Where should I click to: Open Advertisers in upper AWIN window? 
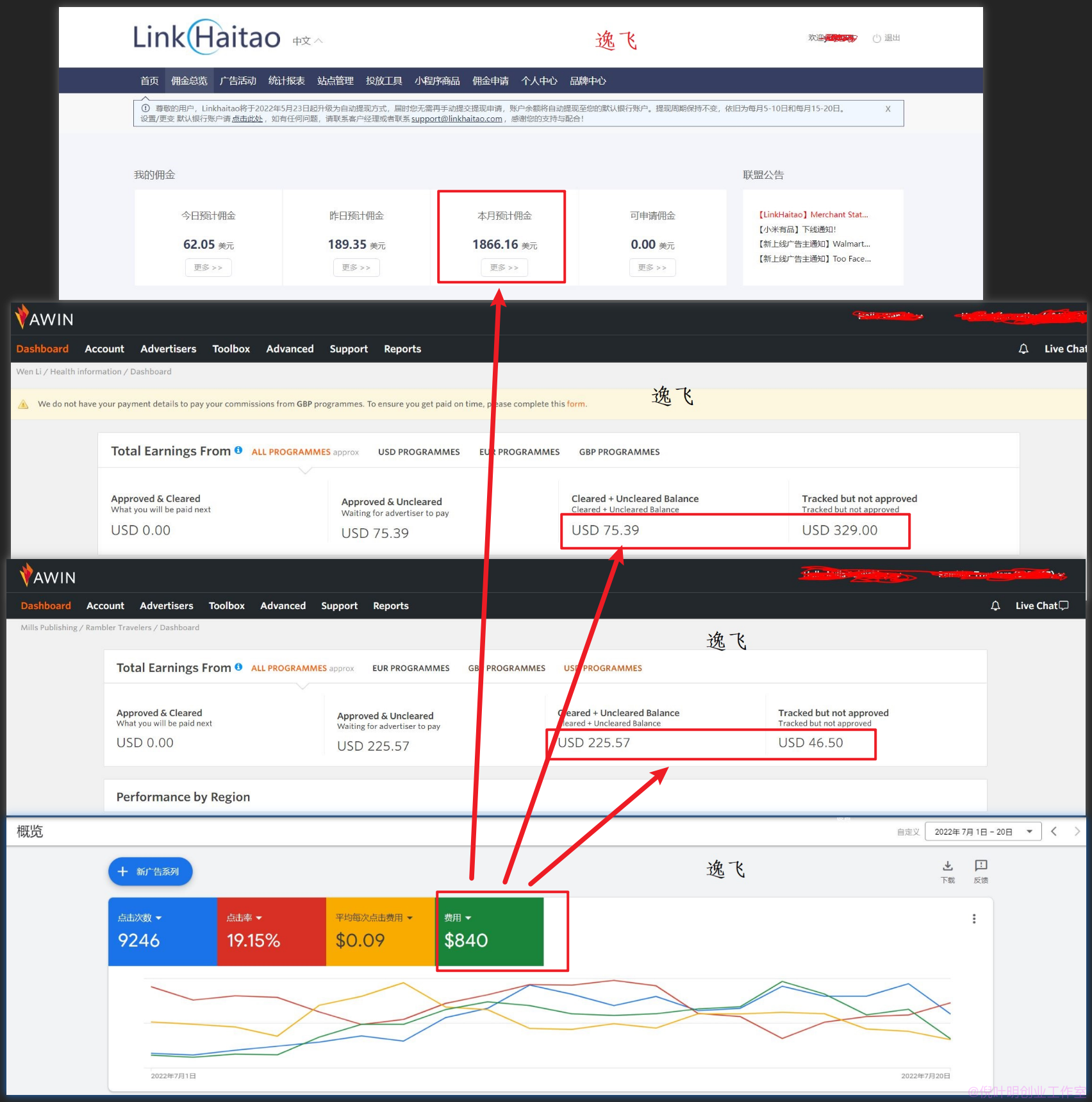click(x=169, y=349)
